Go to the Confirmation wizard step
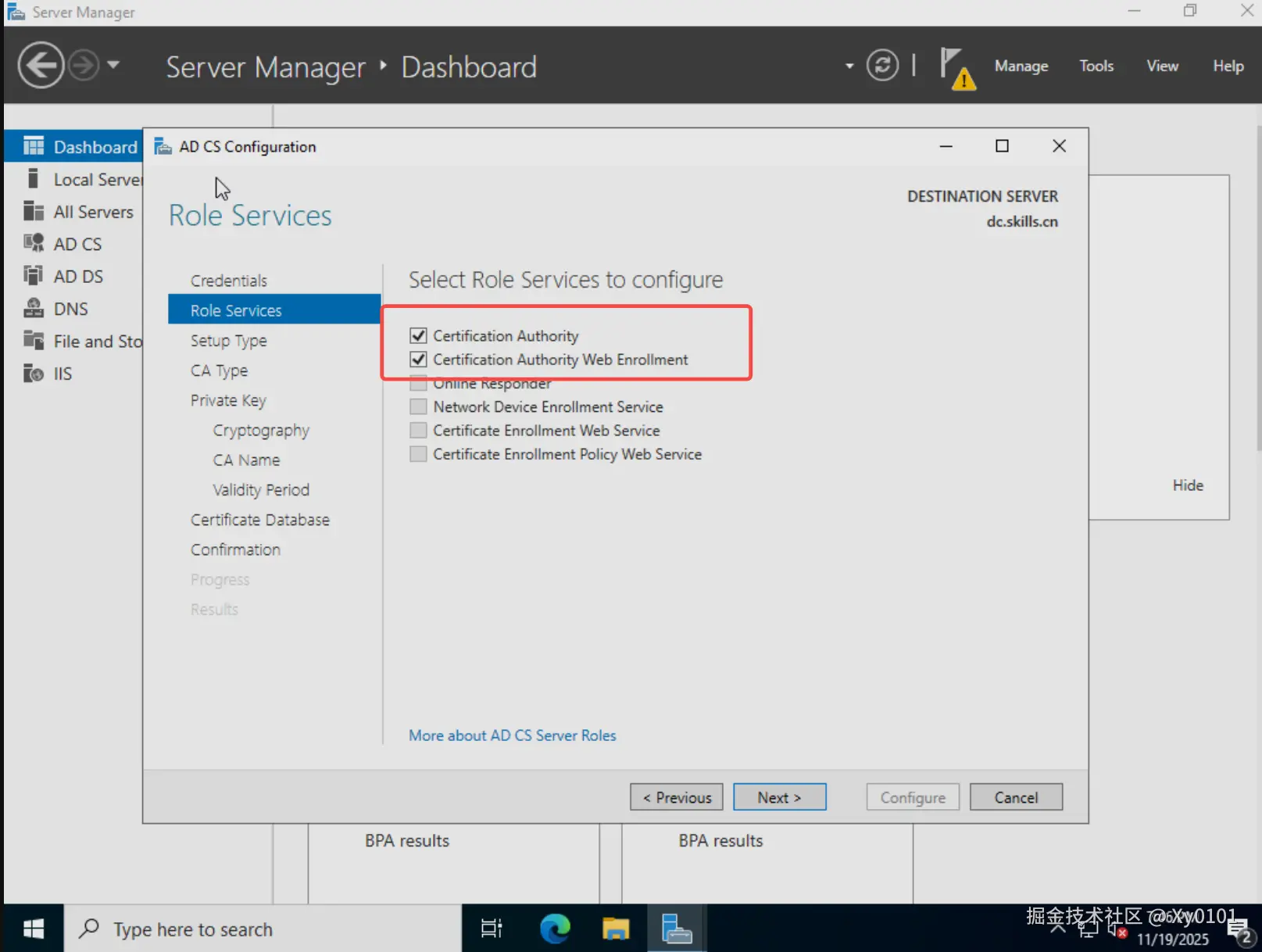The width and height of the screenshot is (1262, 952). [x=235, y=549]
